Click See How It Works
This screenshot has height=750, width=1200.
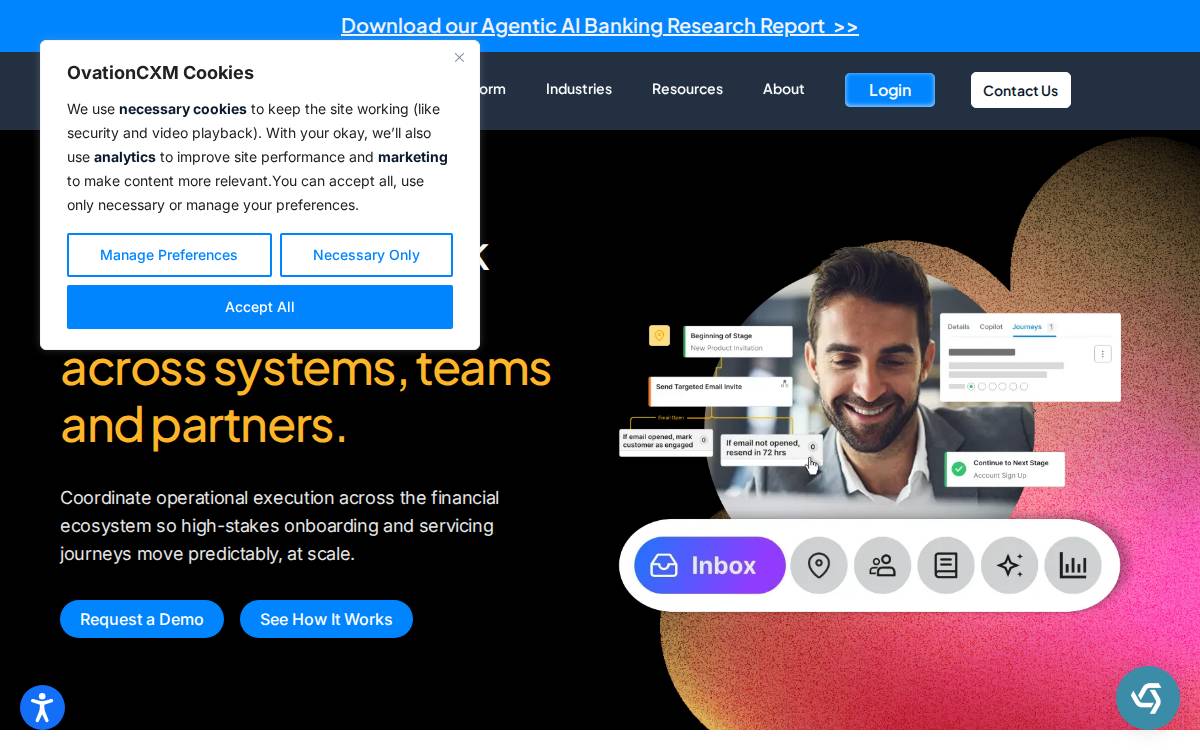click(x=326, y=619)
